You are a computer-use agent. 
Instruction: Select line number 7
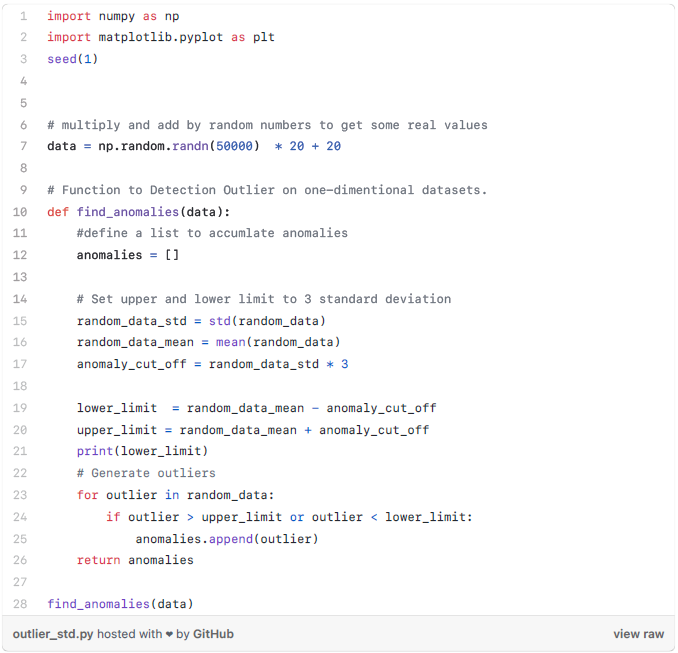tap(23, 146)
